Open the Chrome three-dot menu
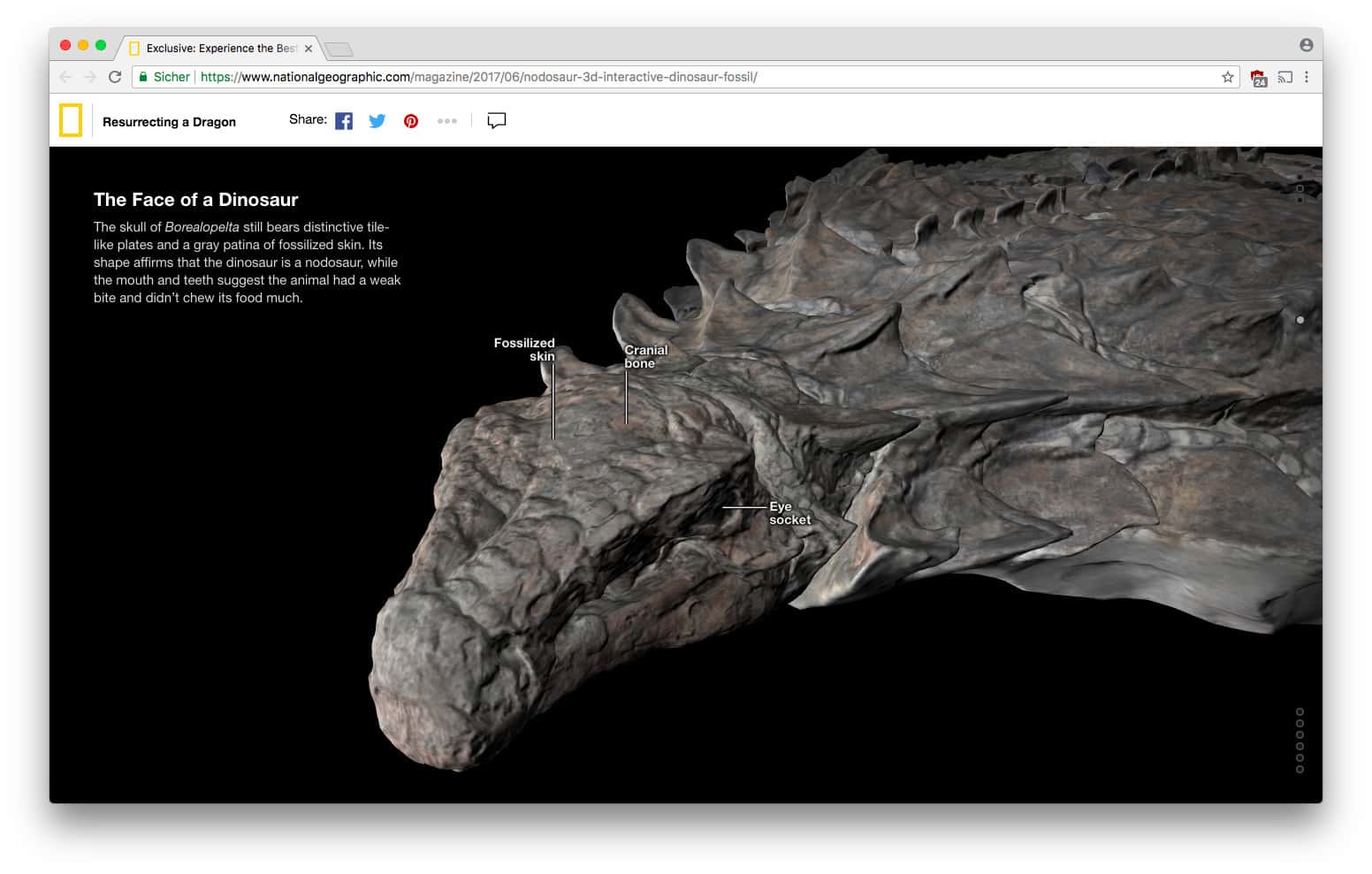The width and height of the screenshot is (1372, 874). [1307, 77]
